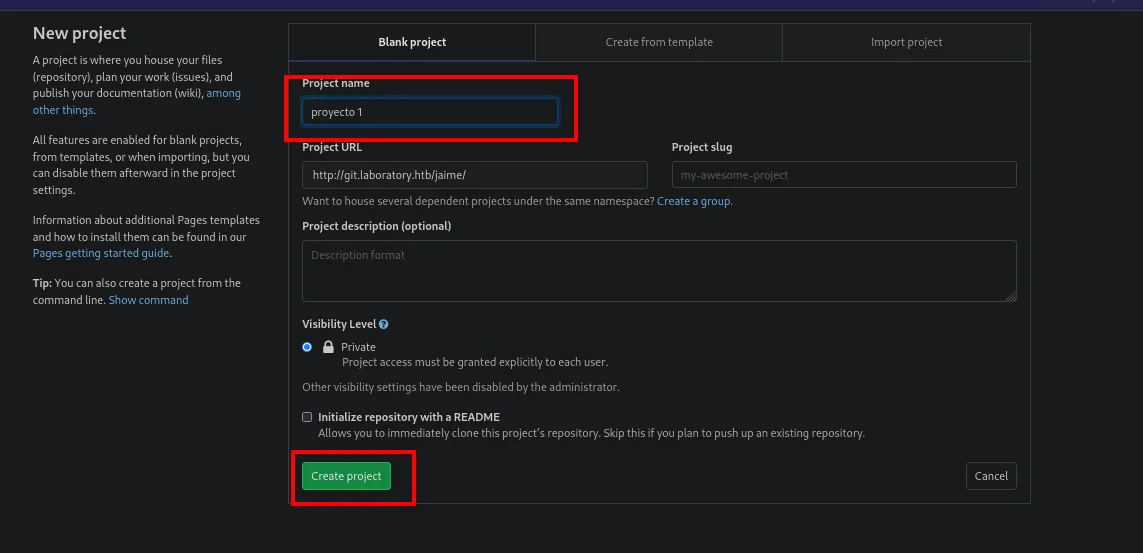Screen dimensions: 1143x553
Task: Open the Create a group link
Action: (695, 201)
